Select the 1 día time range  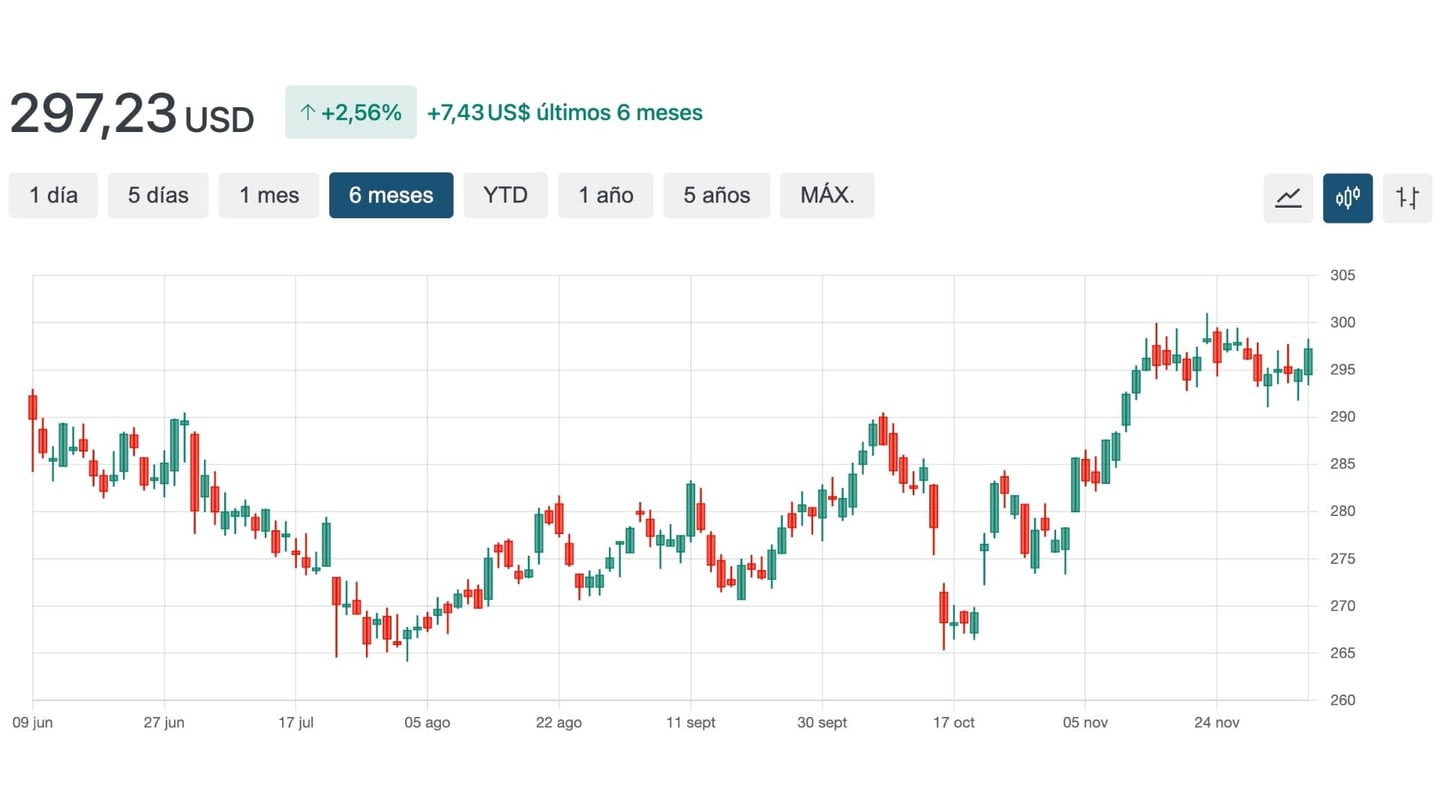(x=53, y=195)
